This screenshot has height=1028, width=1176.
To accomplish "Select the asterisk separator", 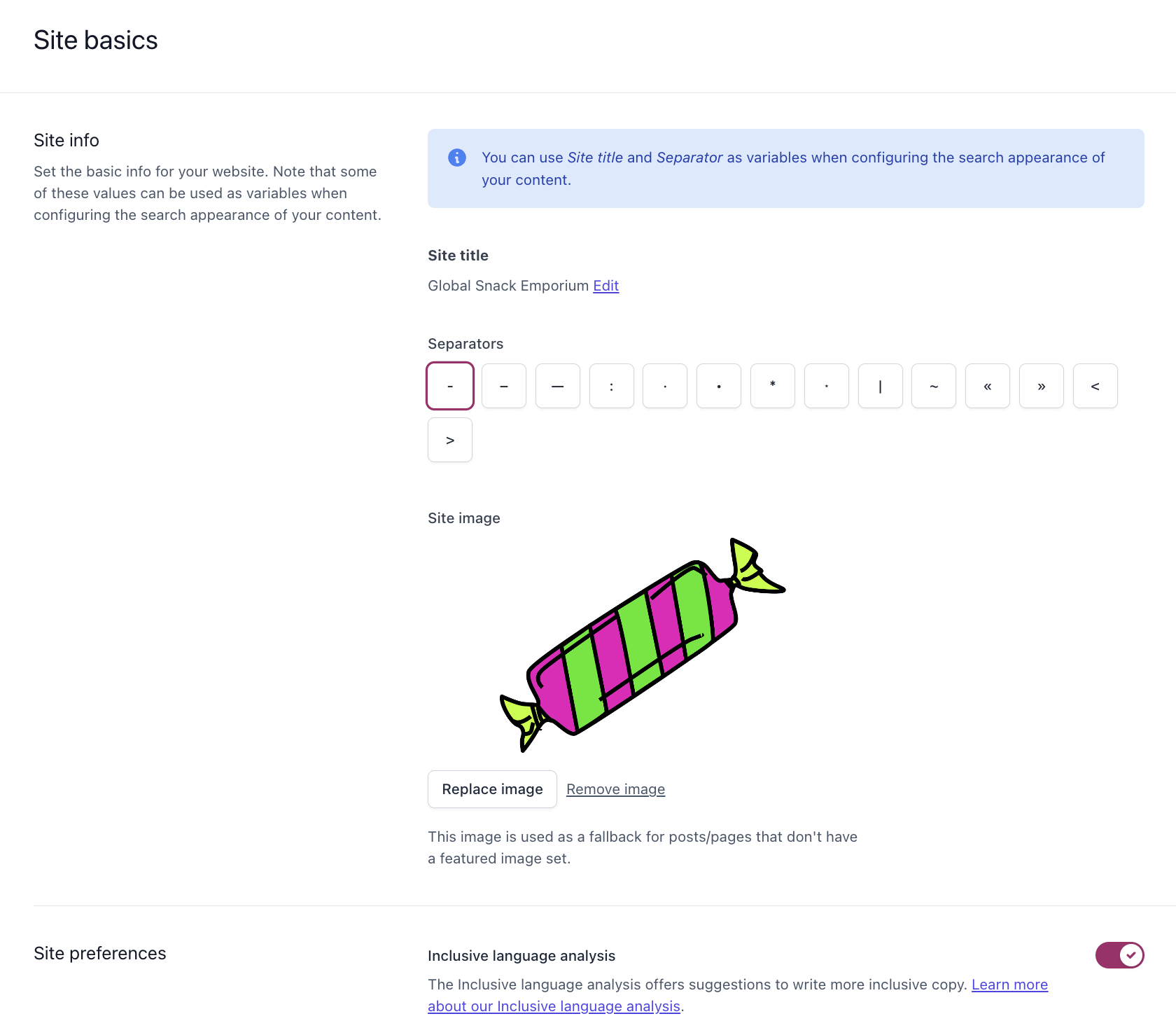I will pos(773,386).
